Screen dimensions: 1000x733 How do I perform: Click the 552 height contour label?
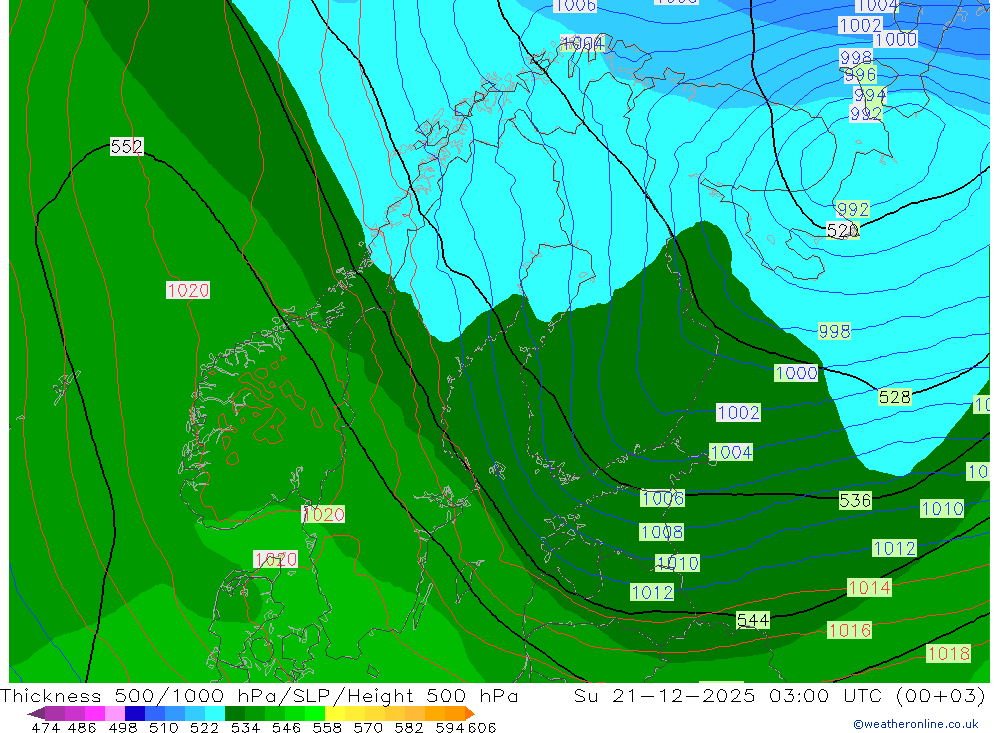[x=126, y=147]
